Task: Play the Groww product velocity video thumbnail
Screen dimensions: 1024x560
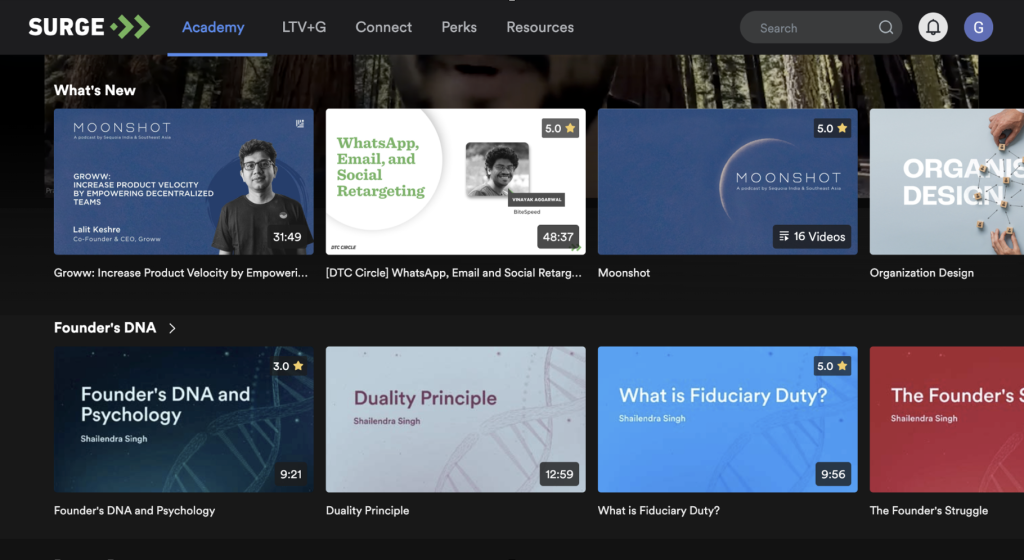Action: point(184,182)
